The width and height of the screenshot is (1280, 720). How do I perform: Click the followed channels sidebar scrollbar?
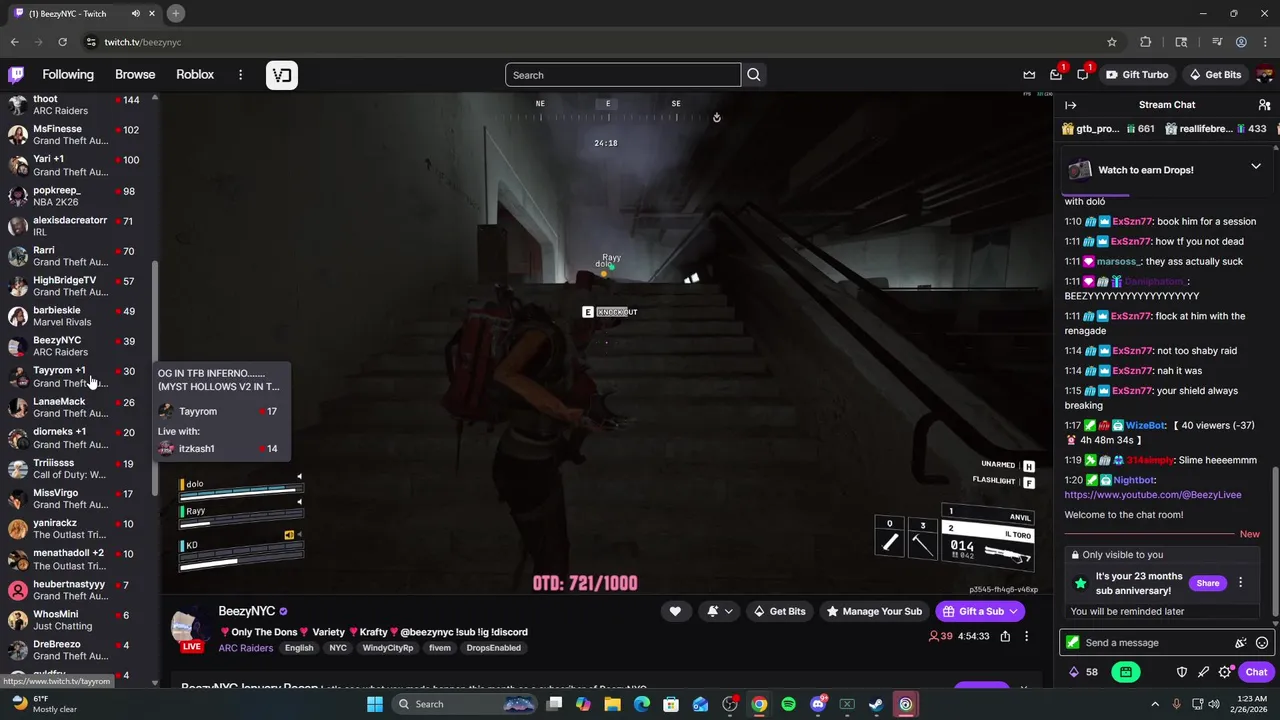coord(155,380)
